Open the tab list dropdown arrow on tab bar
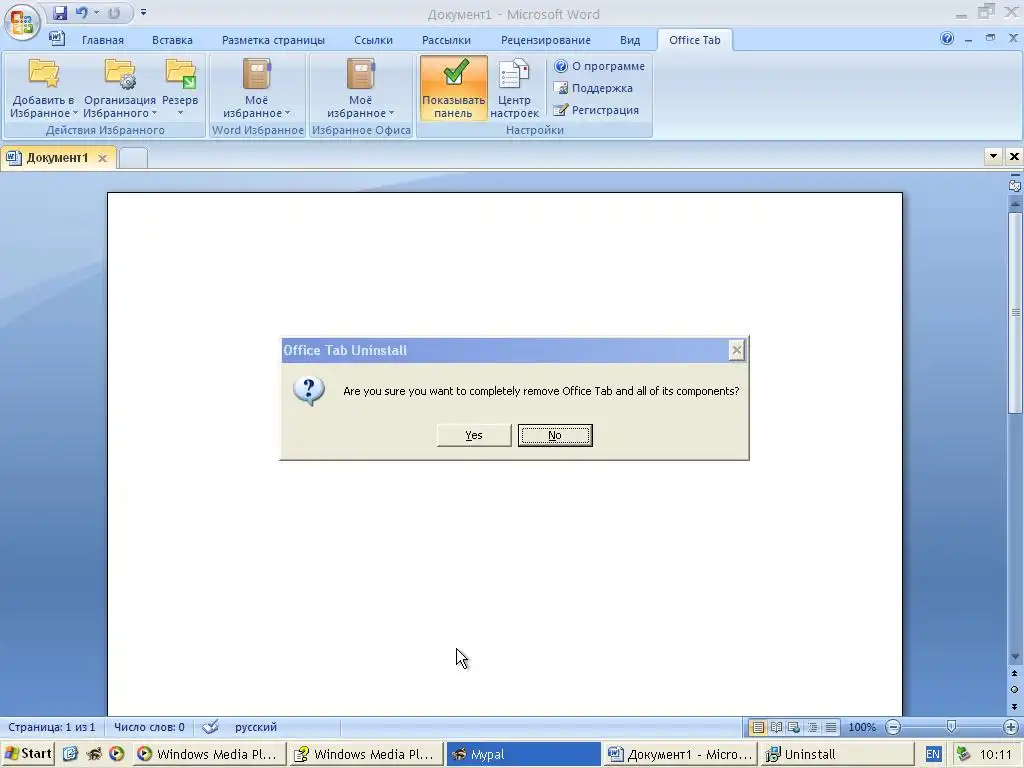 tap(993, 156)
